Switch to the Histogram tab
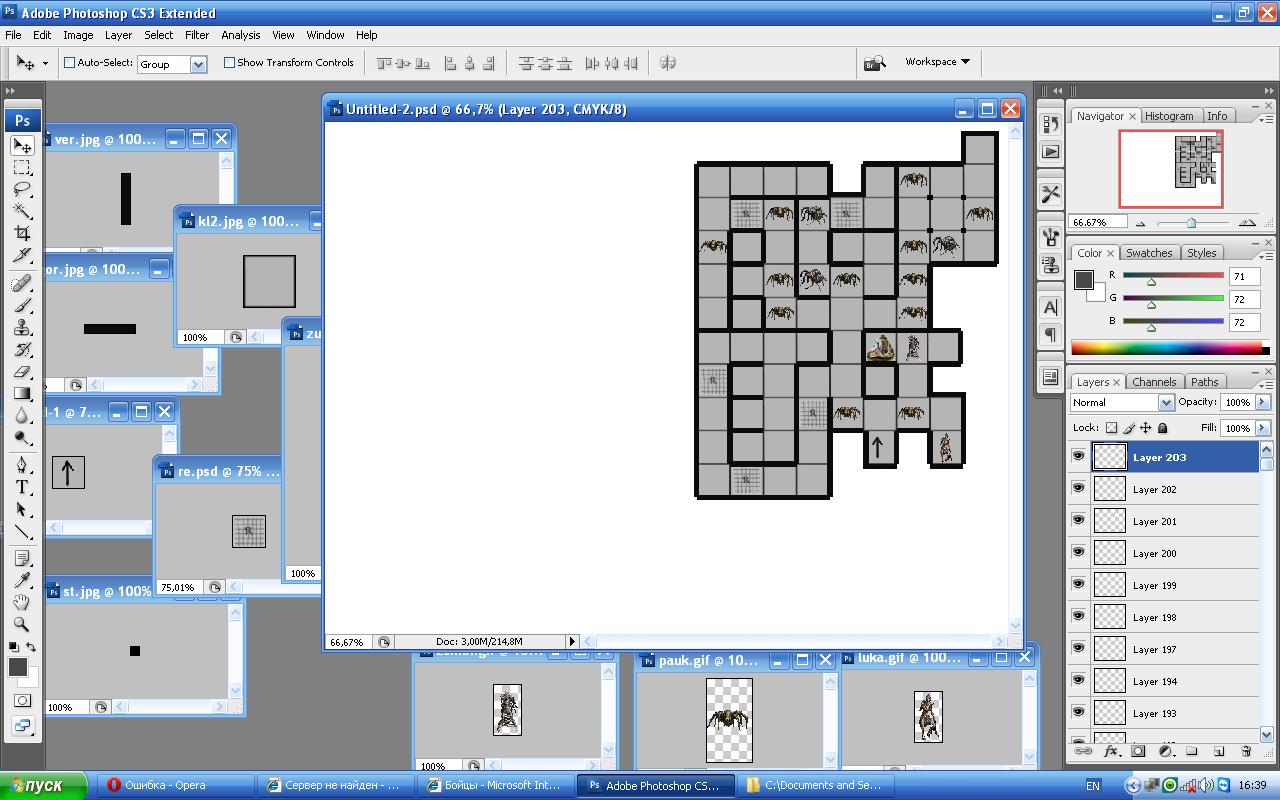 point(1169,116)
